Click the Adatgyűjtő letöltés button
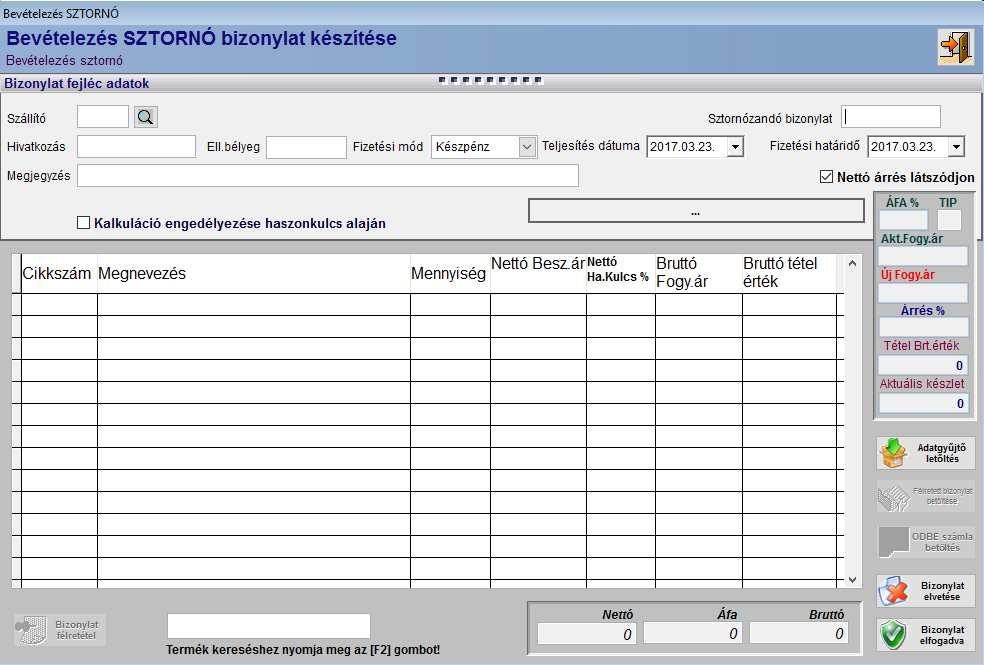Viewport: 984px width, 665px height. coord(926,453)
